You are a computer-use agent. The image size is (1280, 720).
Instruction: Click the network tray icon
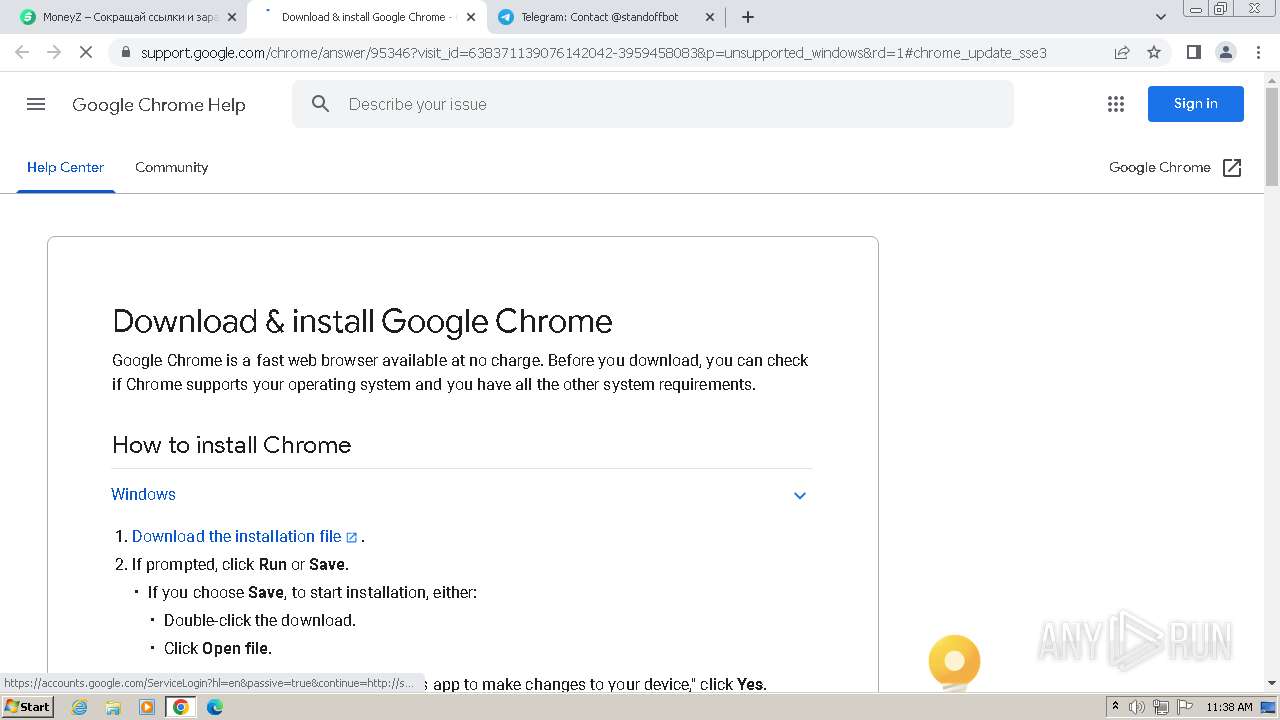click(1161, 707)
